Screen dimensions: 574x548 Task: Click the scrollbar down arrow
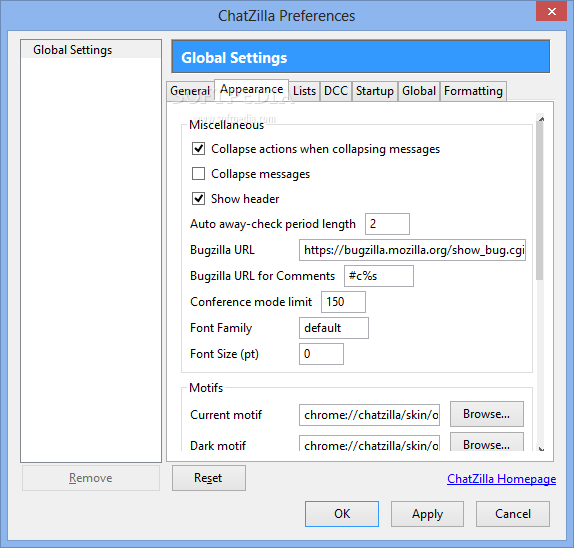coord(541,448)
